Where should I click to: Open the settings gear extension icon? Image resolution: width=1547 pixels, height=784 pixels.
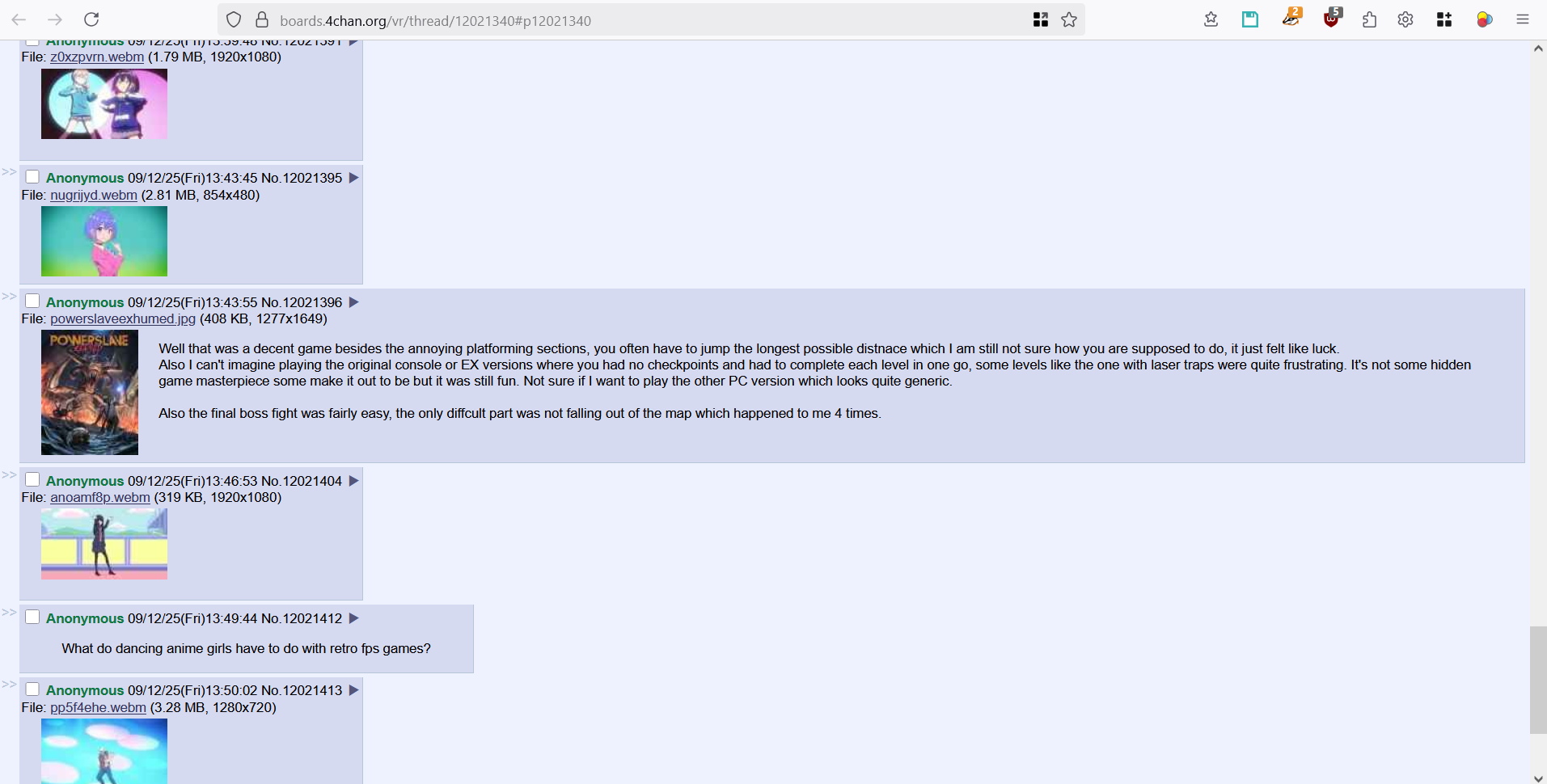coord(1405,19)
